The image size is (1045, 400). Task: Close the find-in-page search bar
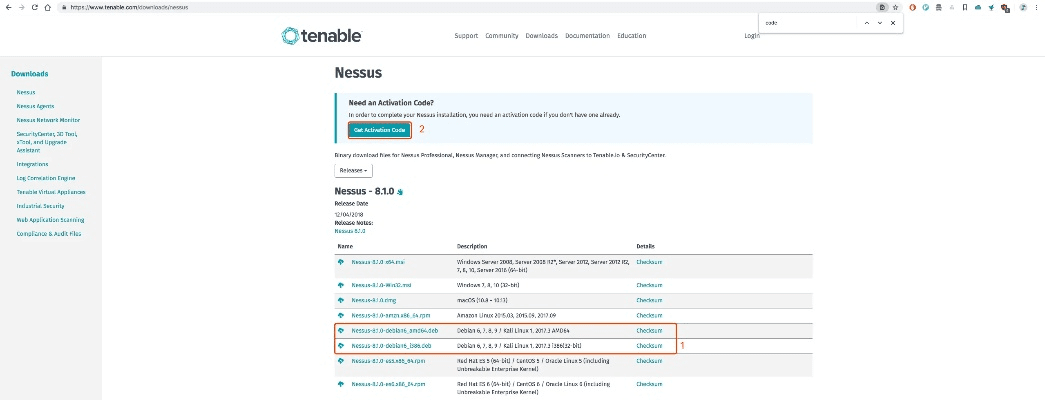coord(893,22)
